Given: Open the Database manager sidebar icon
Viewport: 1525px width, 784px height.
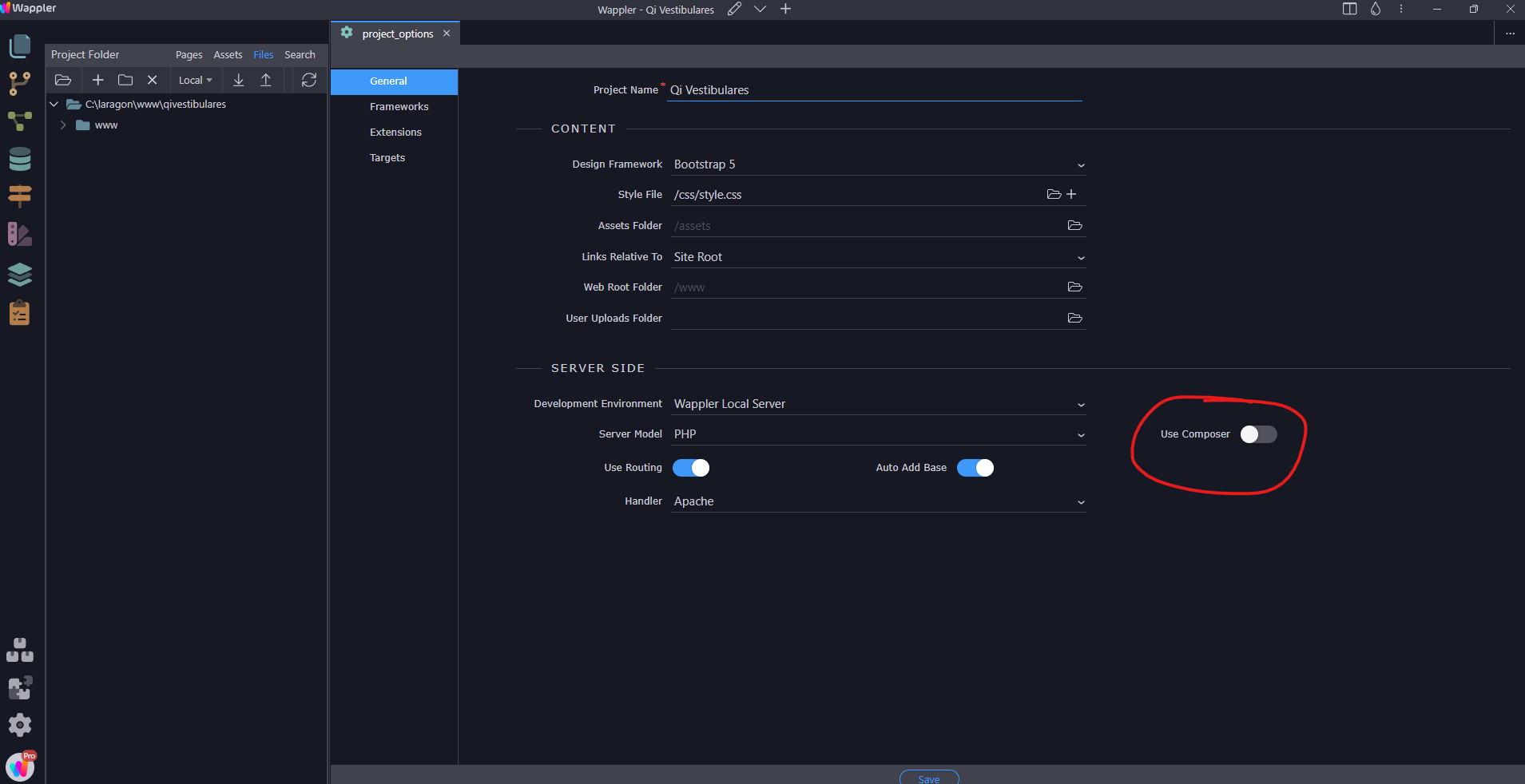Looking at the screenshot, I should click(19, 160).
